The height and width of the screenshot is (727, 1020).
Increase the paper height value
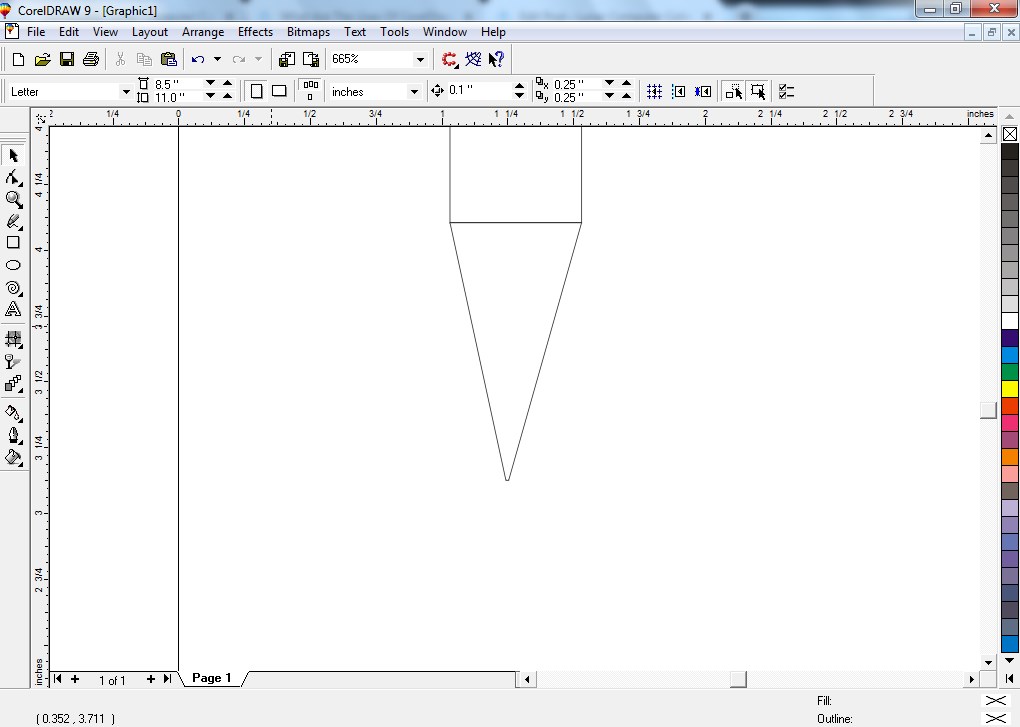(x=228, y=96)
